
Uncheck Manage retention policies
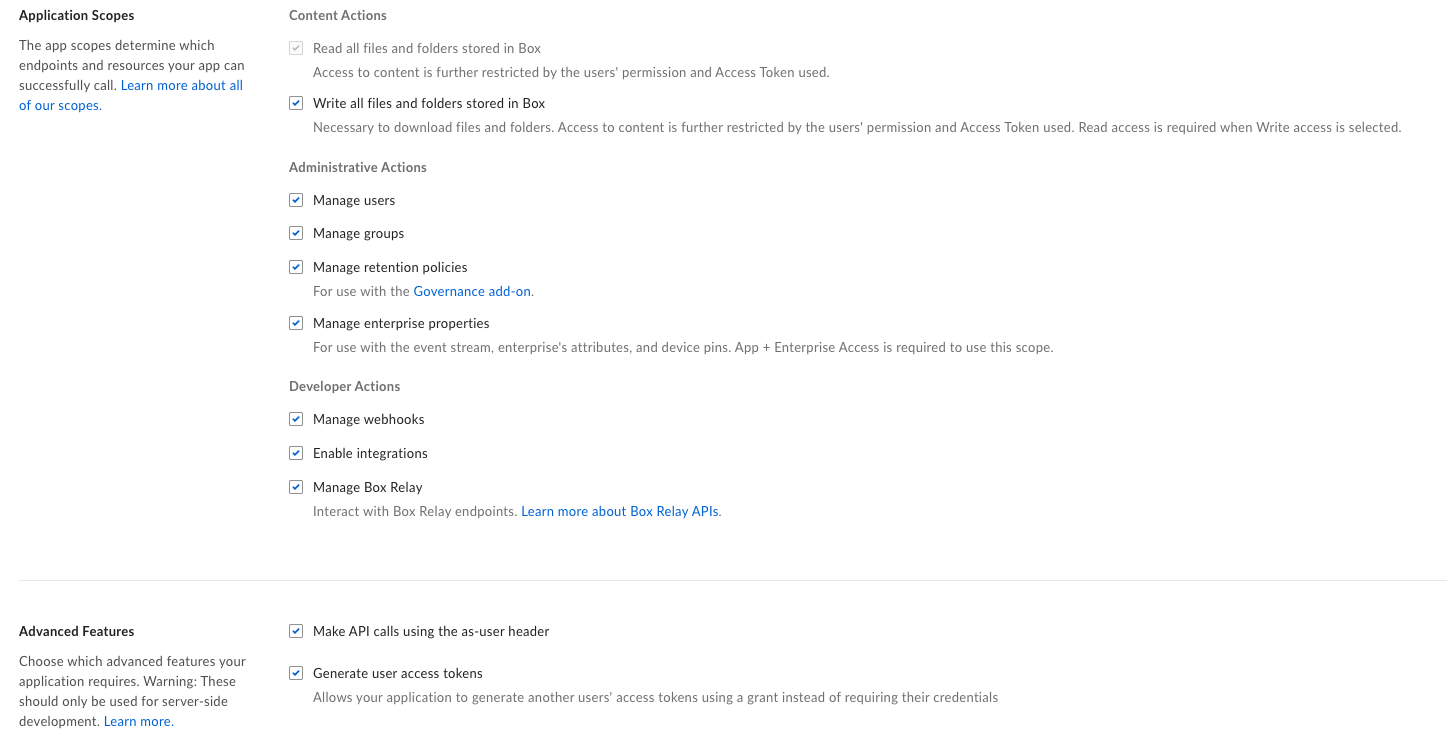296,267
